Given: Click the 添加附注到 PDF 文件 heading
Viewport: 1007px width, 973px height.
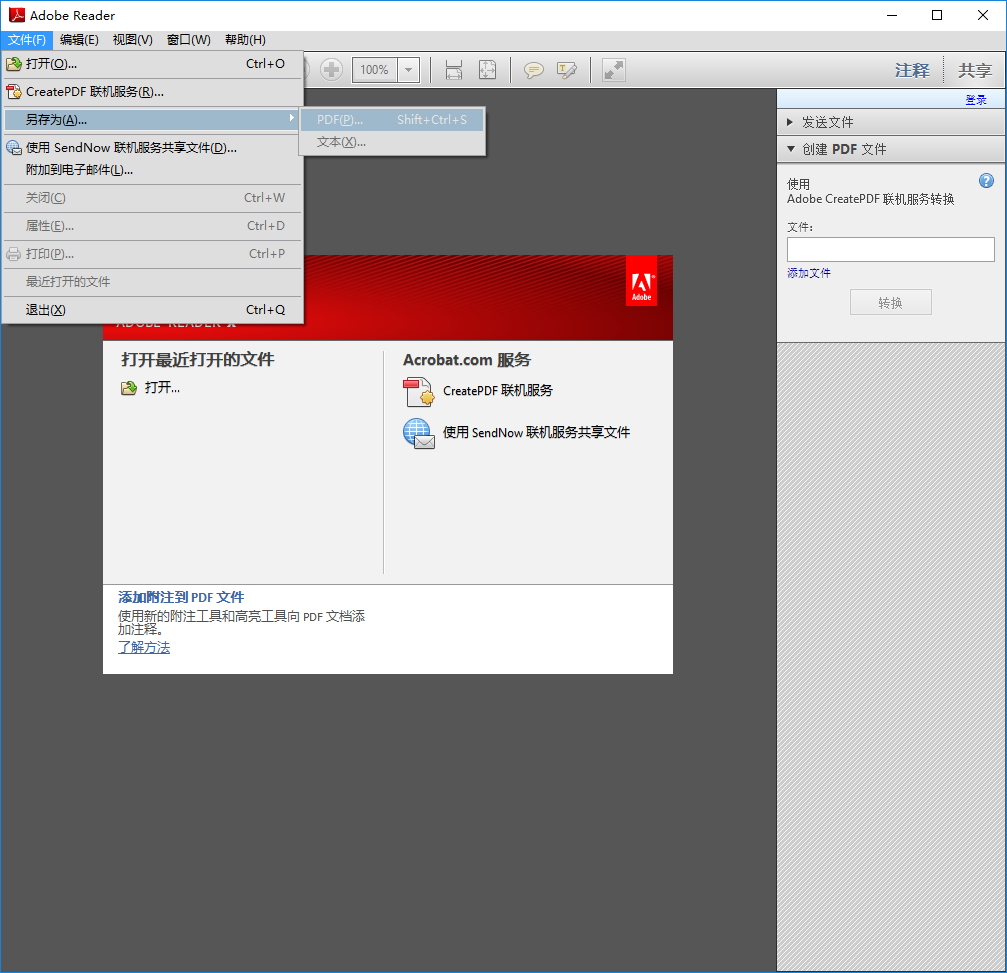Looking at the screenshot, I should pyautogui.click(x=181, y=597).
